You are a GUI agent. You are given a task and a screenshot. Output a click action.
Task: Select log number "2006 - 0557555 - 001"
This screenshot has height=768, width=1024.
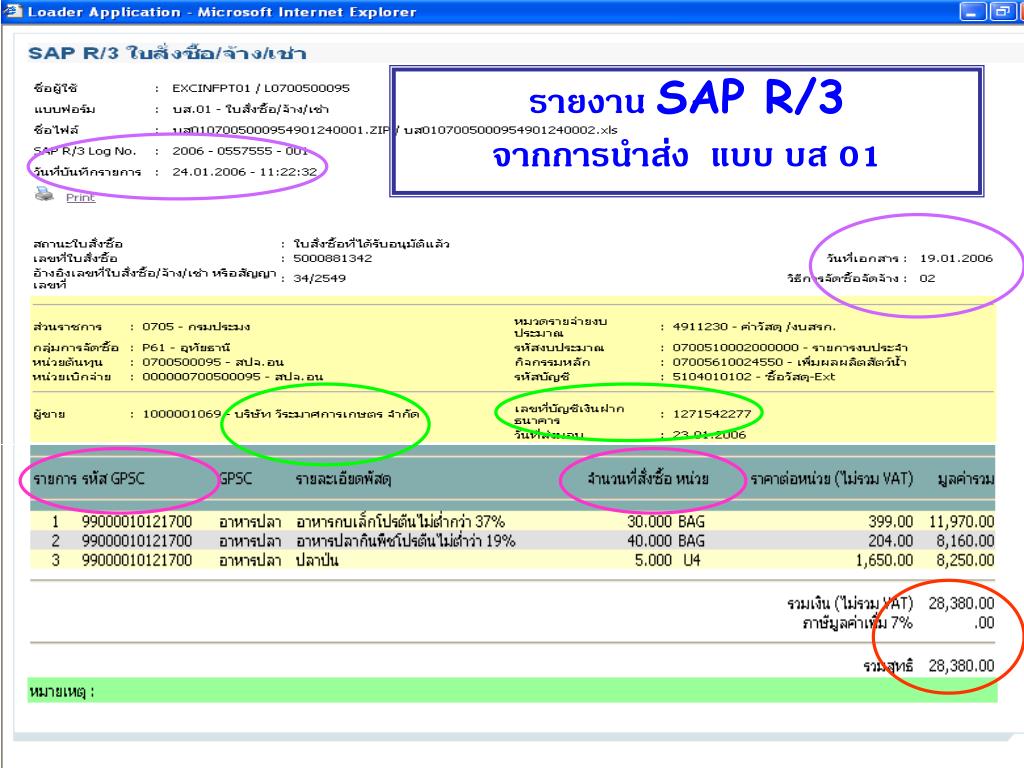pos(240,151)
